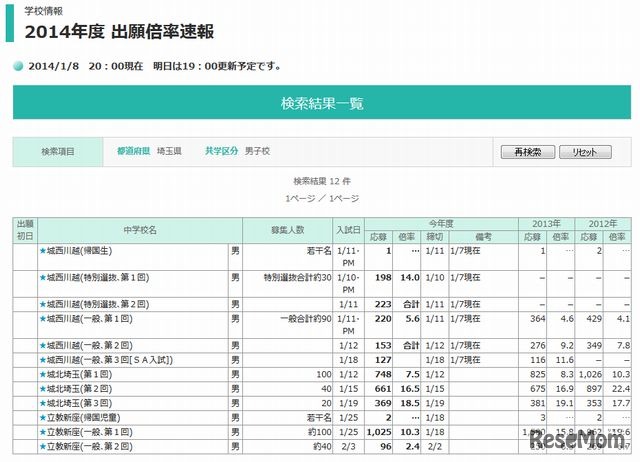Click the 募集人数 column header

(288, 230)
